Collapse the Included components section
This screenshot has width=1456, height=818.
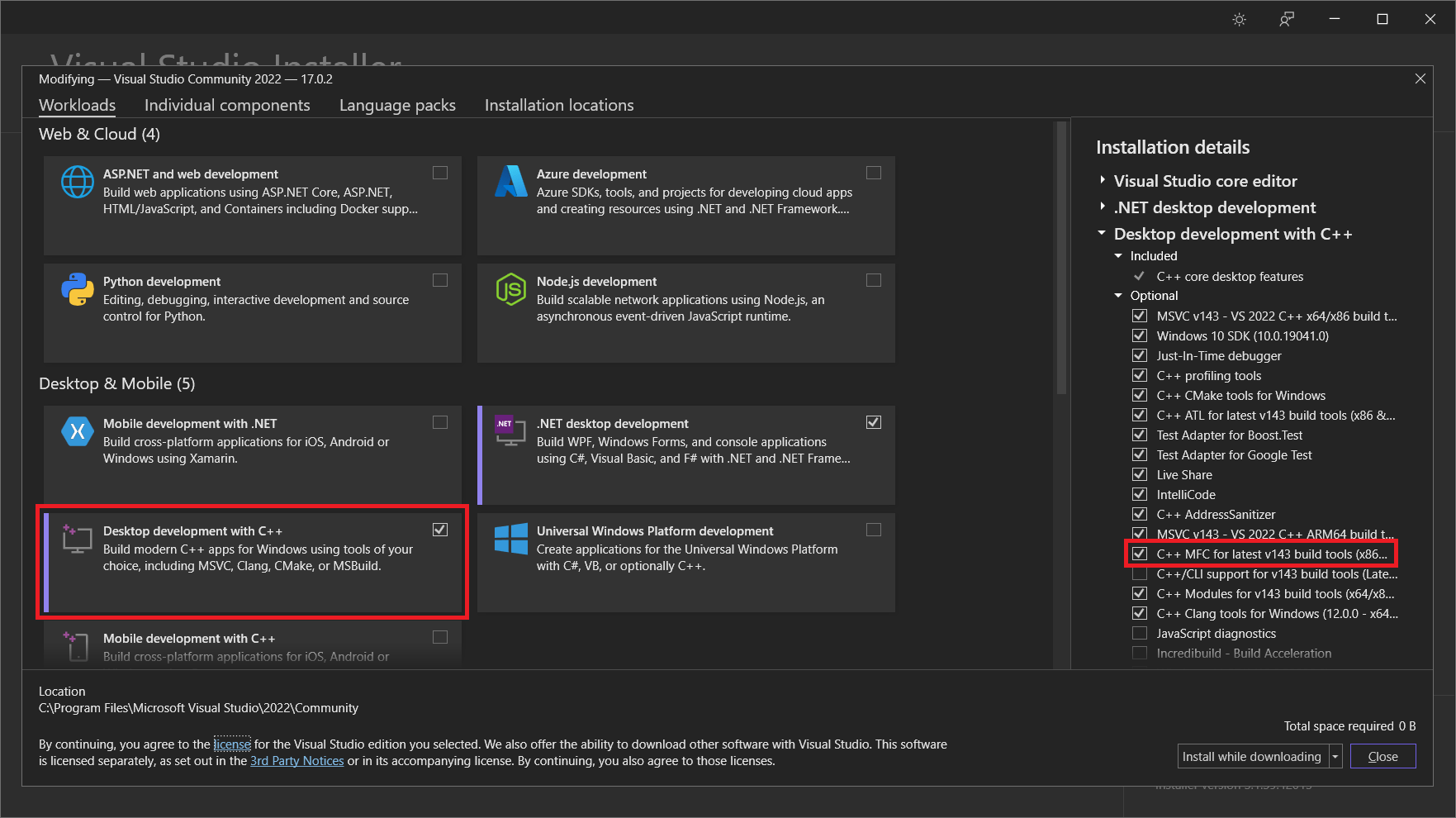click(x=1118, y=256)
